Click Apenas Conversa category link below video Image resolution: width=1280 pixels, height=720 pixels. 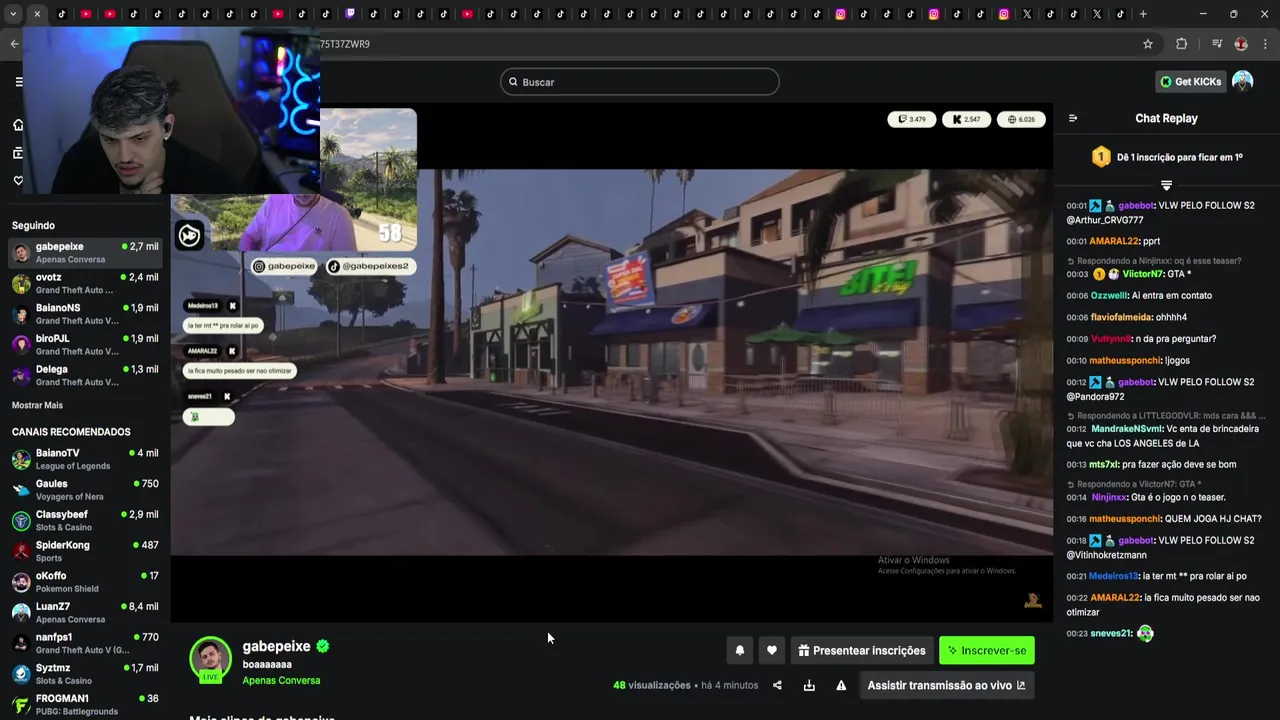(x=281, y=680)
